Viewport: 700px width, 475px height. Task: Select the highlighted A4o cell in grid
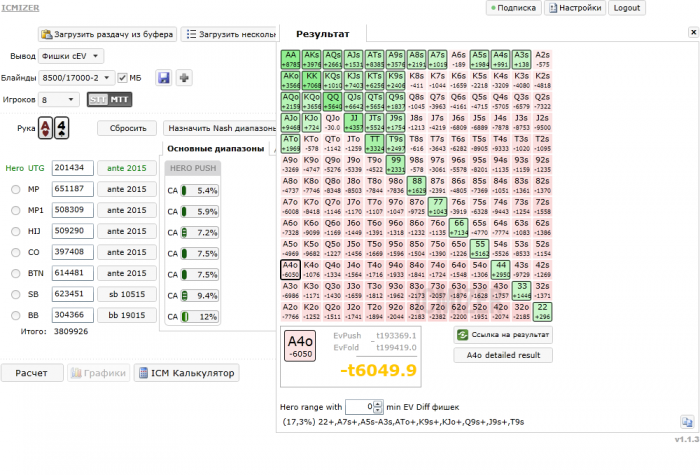tap(290, 270)
